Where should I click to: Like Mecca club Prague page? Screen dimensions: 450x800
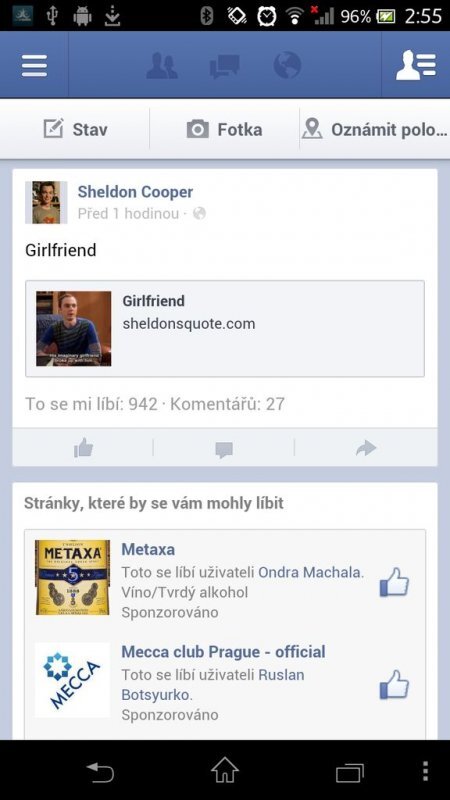394,684
